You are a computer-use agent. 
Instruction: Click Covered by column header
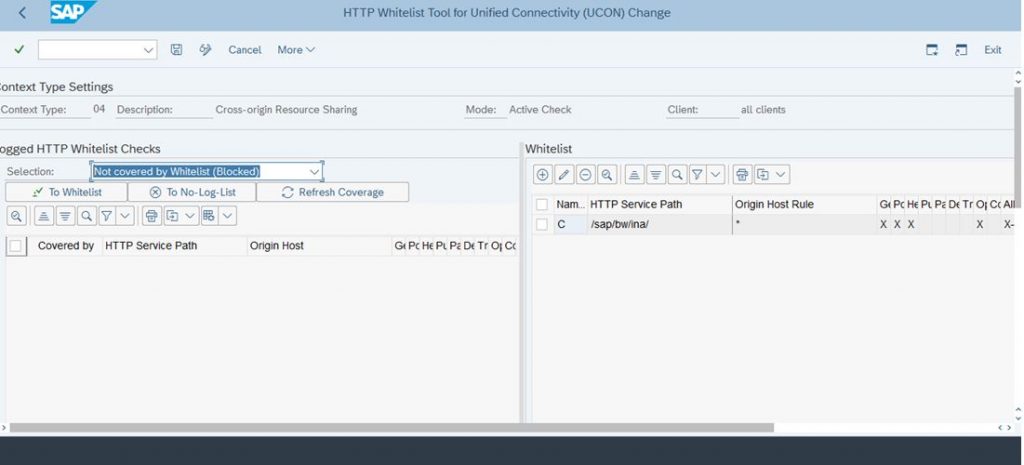(x=66, y=246)
